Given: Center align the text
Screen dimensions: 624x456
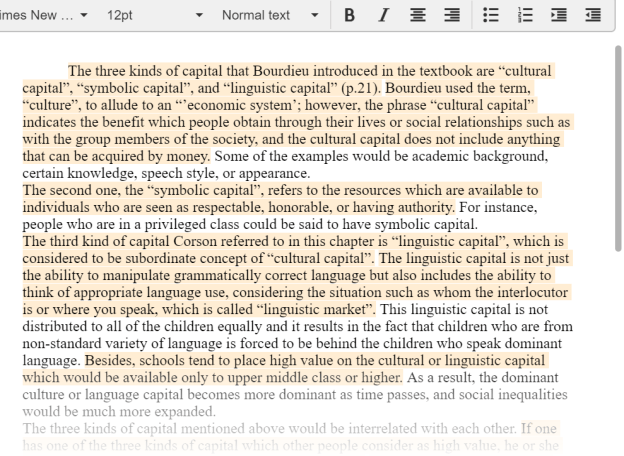Looking at the screenshot, I should click(419, 15).
